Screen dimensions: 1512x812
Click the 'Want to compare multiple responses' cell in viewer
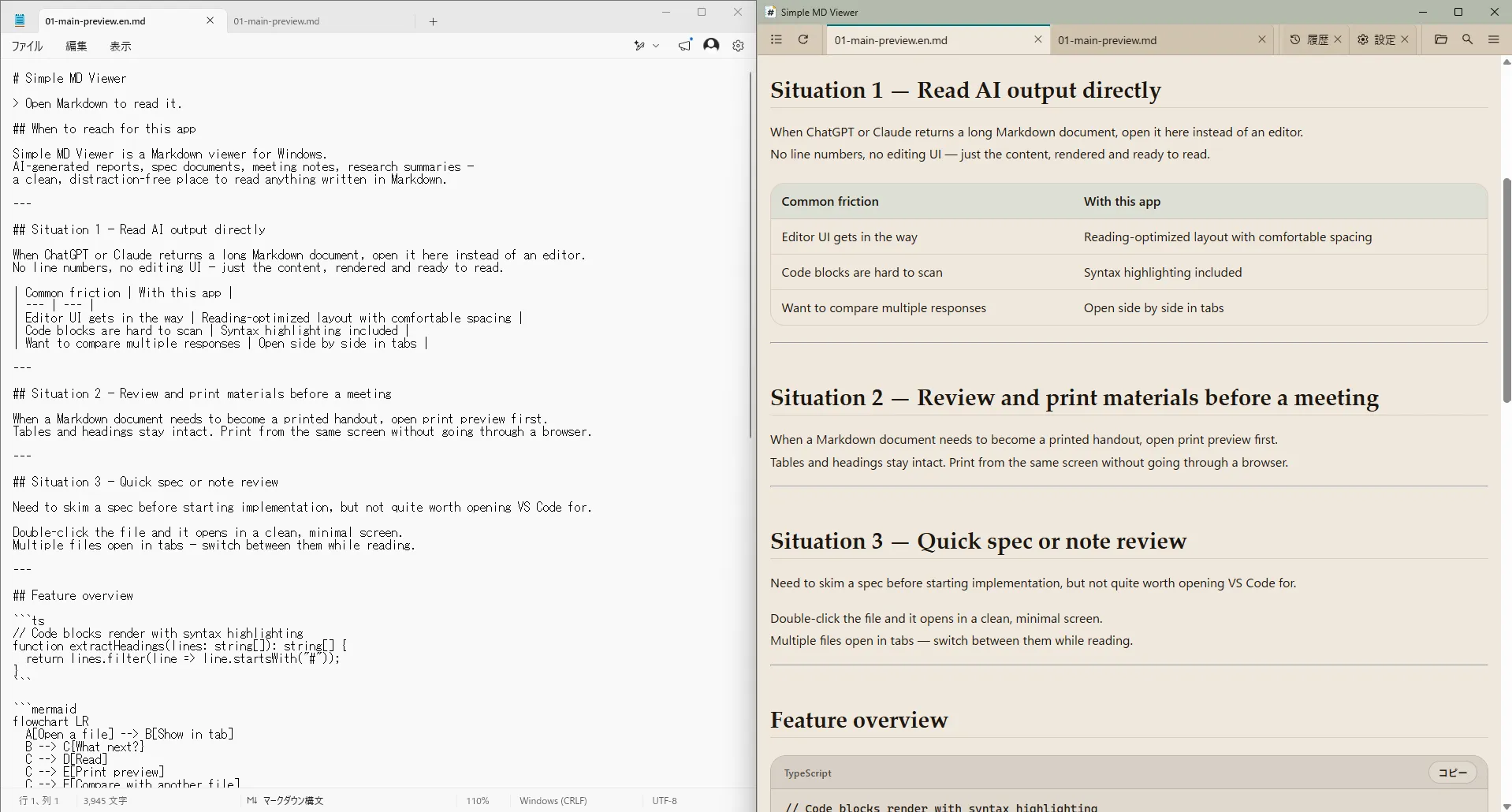[884, 307]
